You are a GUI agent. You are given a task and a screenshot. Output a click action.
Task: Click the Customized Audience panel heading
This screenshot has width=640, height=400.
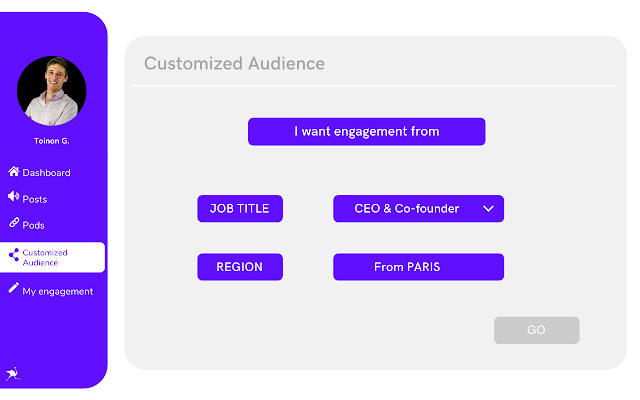(234, 64)
